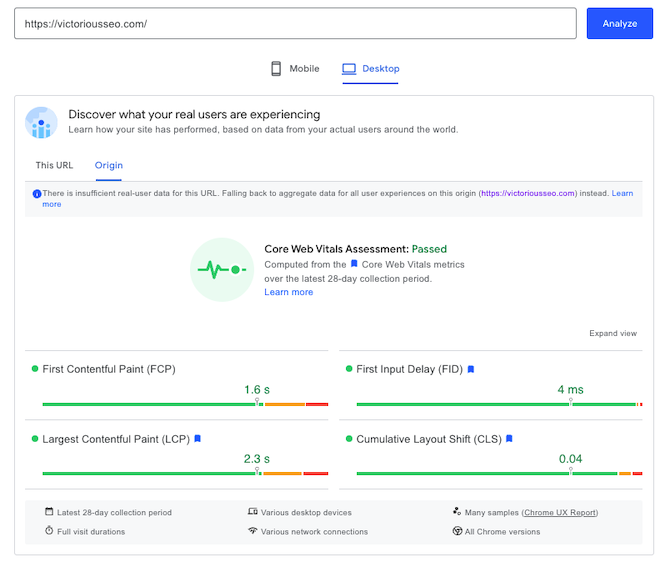
Task: Click the Cumulative Layout Shift distribution bar
Action: click(x=499, y=473)
